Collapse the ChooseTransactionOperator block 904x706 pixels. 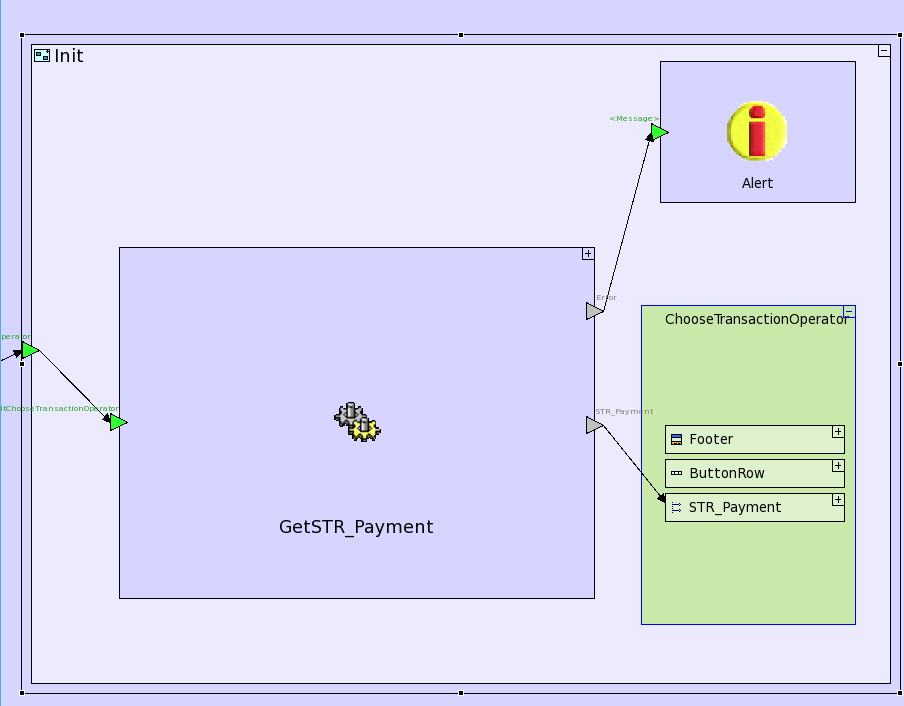pyautogui.click(x=849, y=312)
